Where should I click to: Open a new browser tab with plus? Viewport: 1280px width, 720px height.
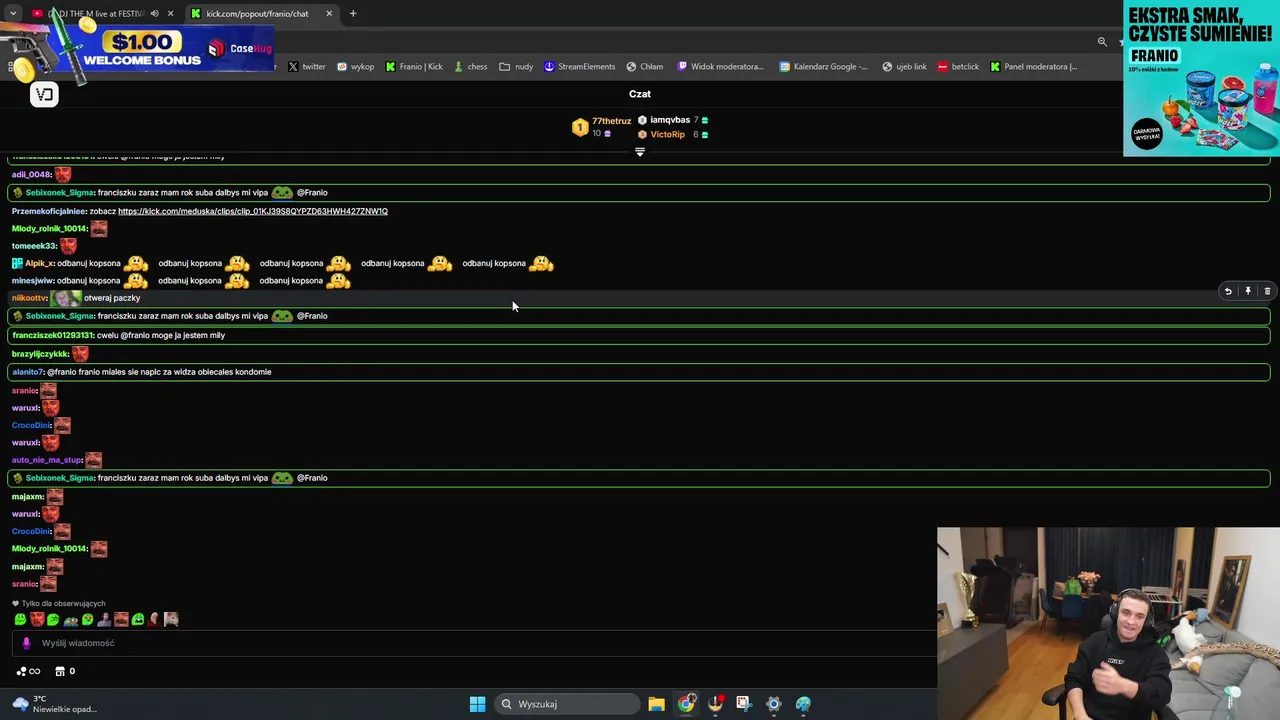(x=353, y=13)
